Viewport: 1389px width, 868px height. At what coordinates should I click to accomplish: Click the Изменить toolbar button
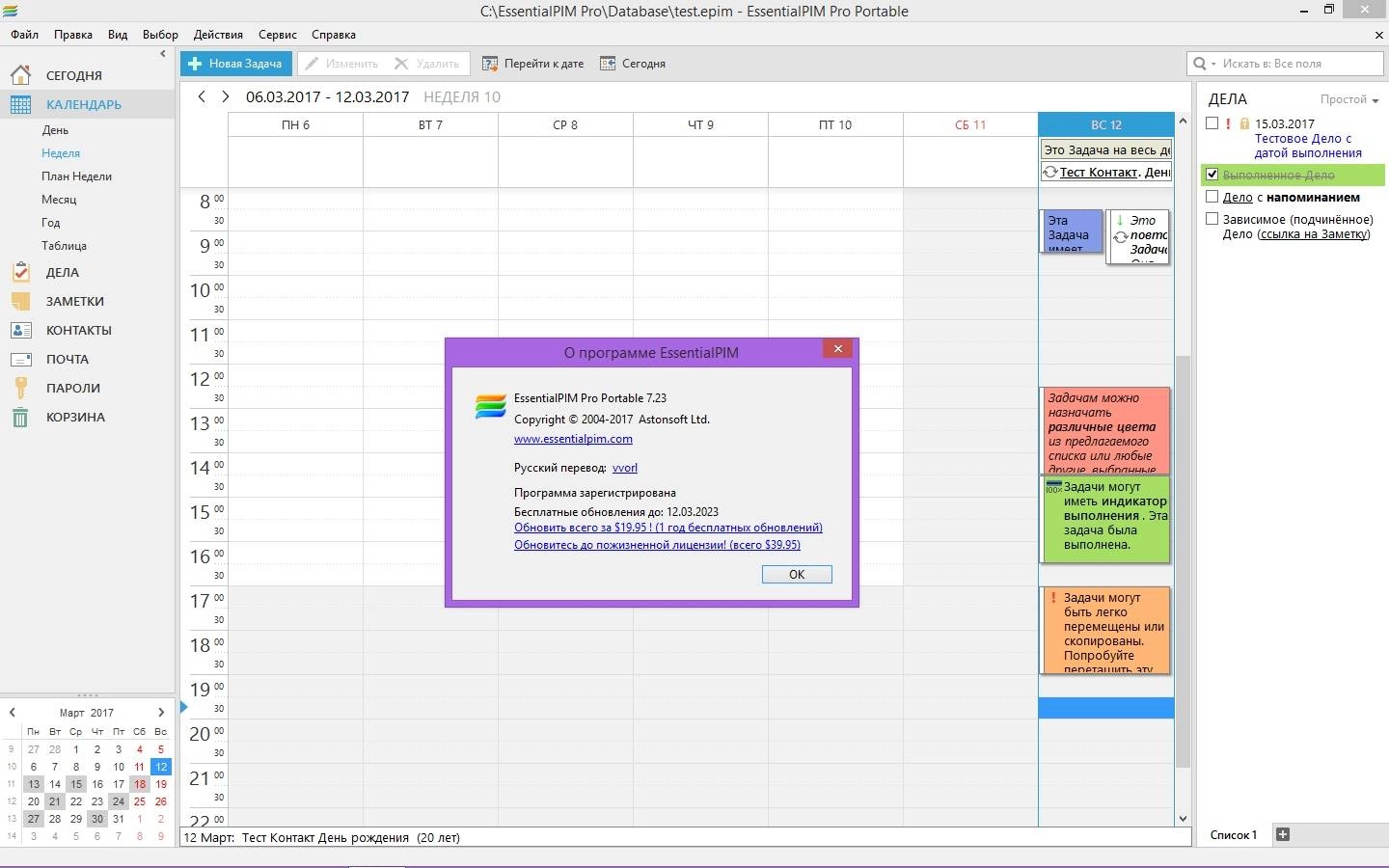tap(341, 64)
